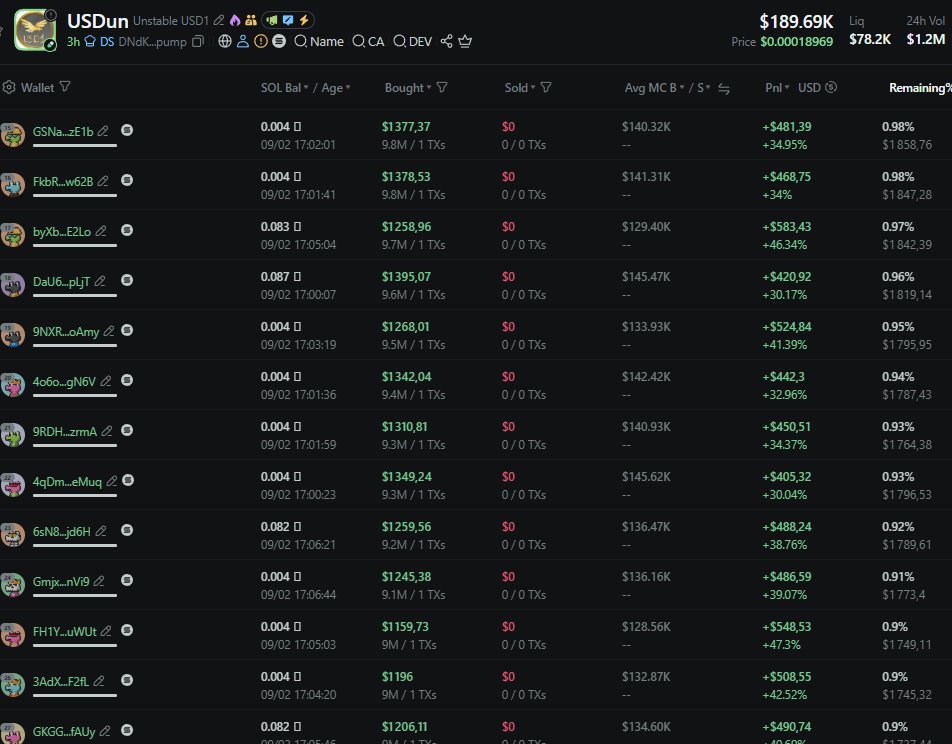Toggle USD currency display
The height and width of the screenshot is (744, 952).
[817, 87]
